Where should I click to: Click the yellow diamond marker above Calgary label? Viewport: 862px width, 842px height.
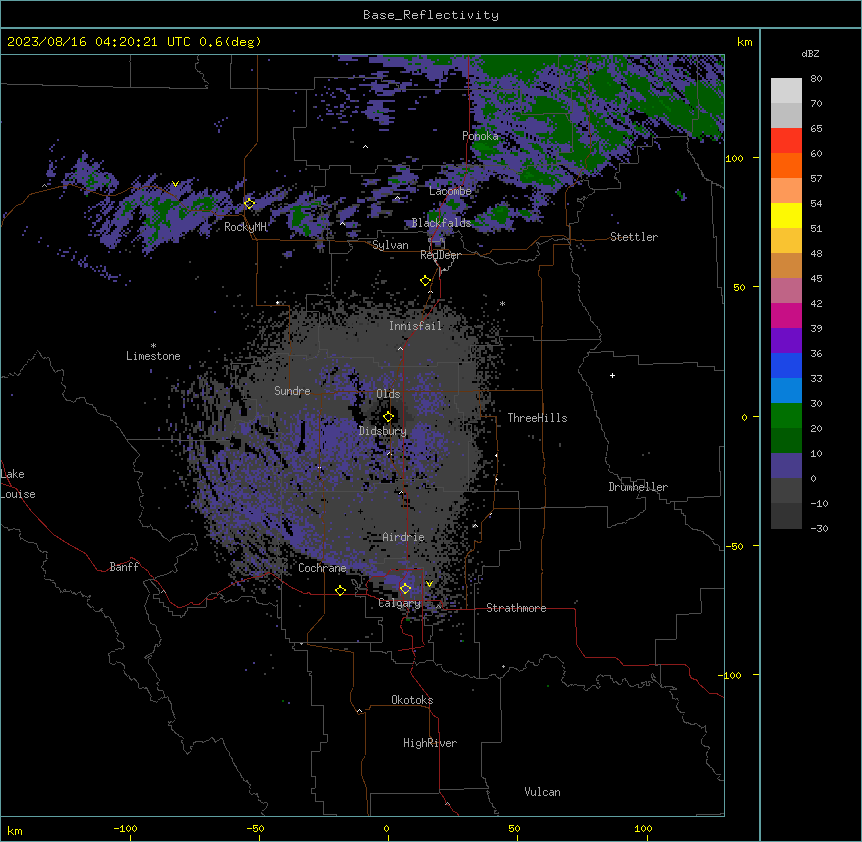pyautogui.click(x=405, y=589)
